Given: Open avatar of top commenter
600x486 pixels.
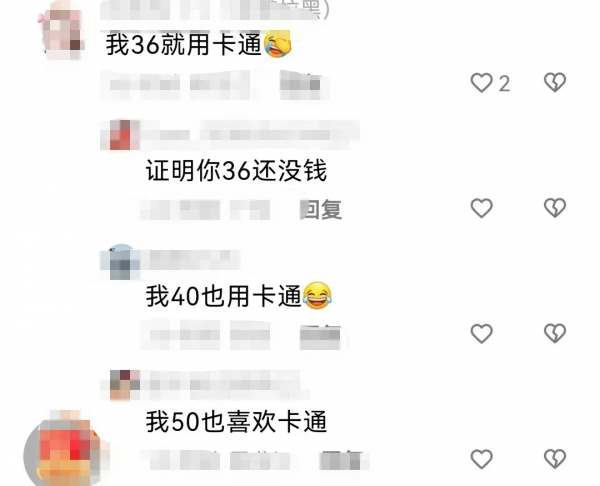Looking at the screenshot, I should [x=62, y=30].
